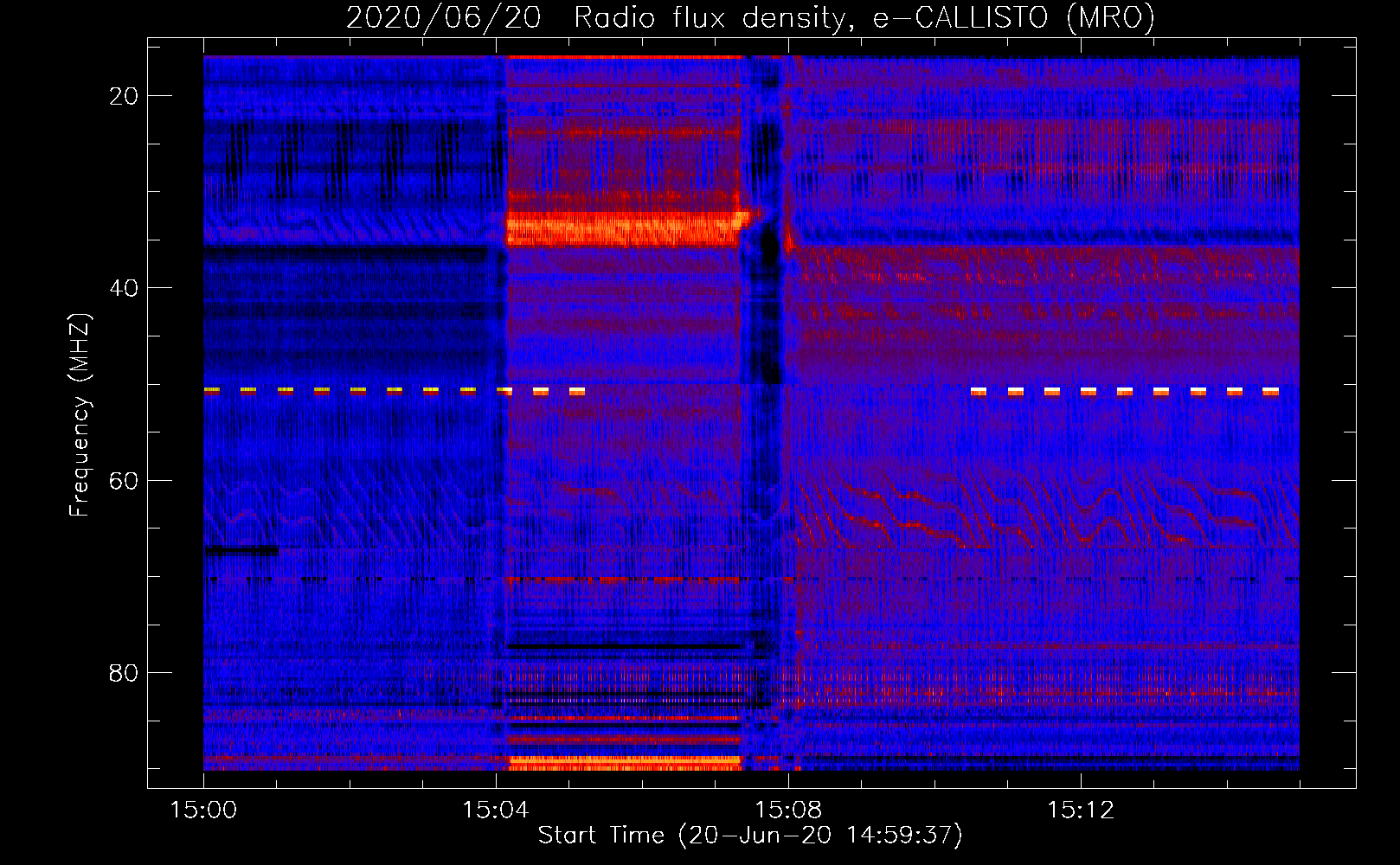
Task: Click the 20 MHz frequency tick label
Action: tap(124, 96)
